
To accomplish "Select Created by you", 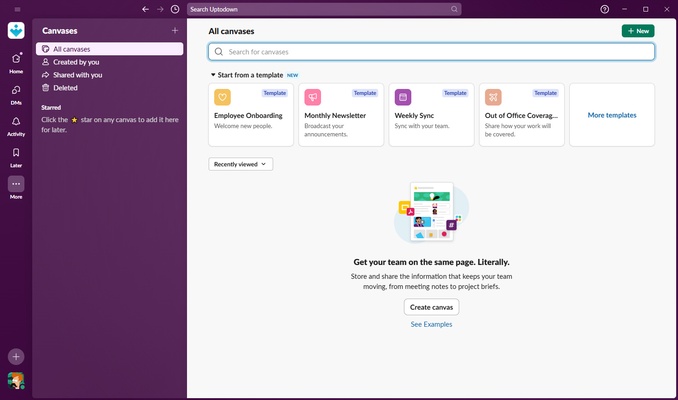I will coord(109,62).
